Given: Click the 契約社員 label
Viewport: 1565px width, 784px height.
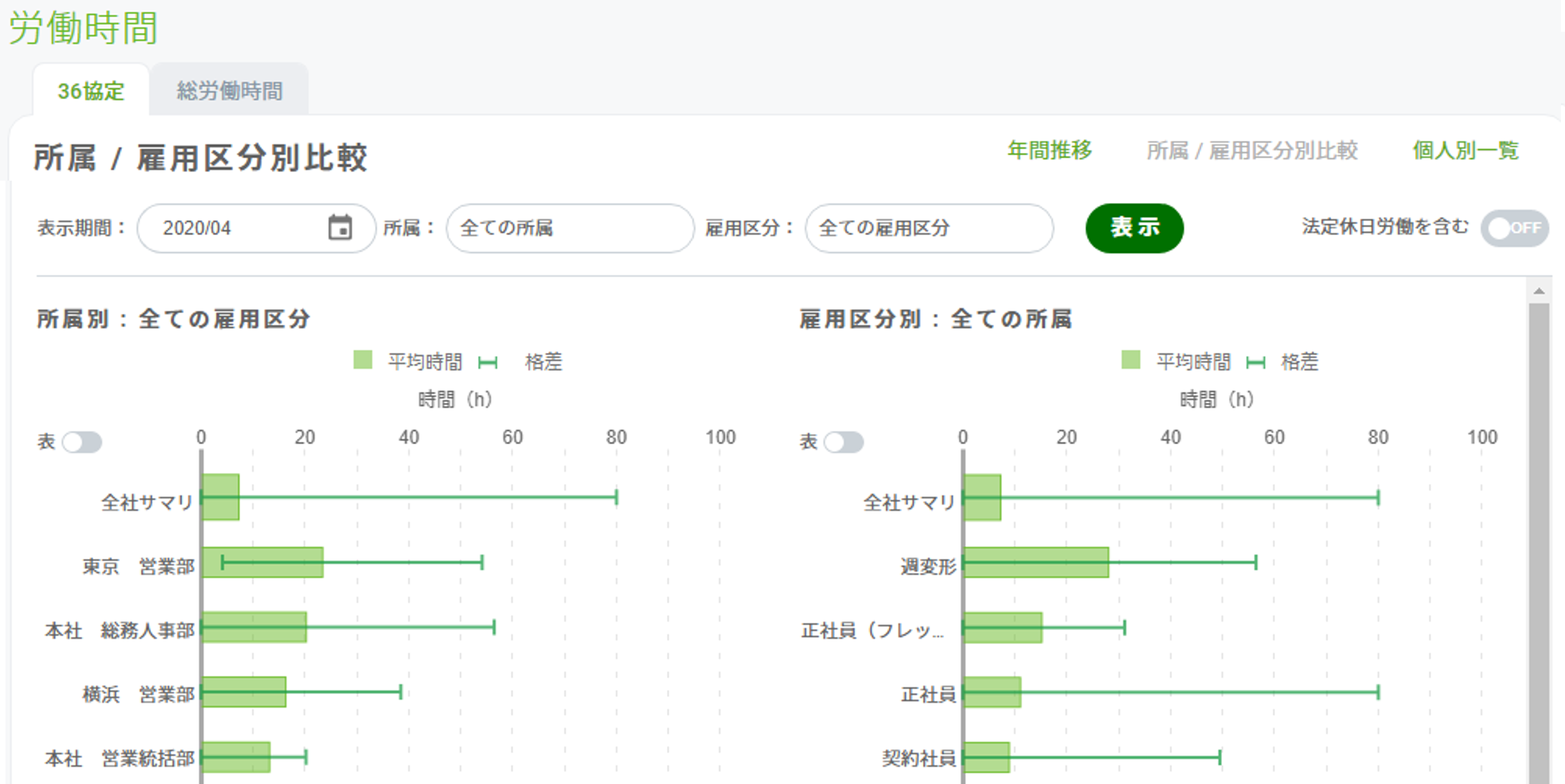Looking at the screenshot, I should [919, 759].
